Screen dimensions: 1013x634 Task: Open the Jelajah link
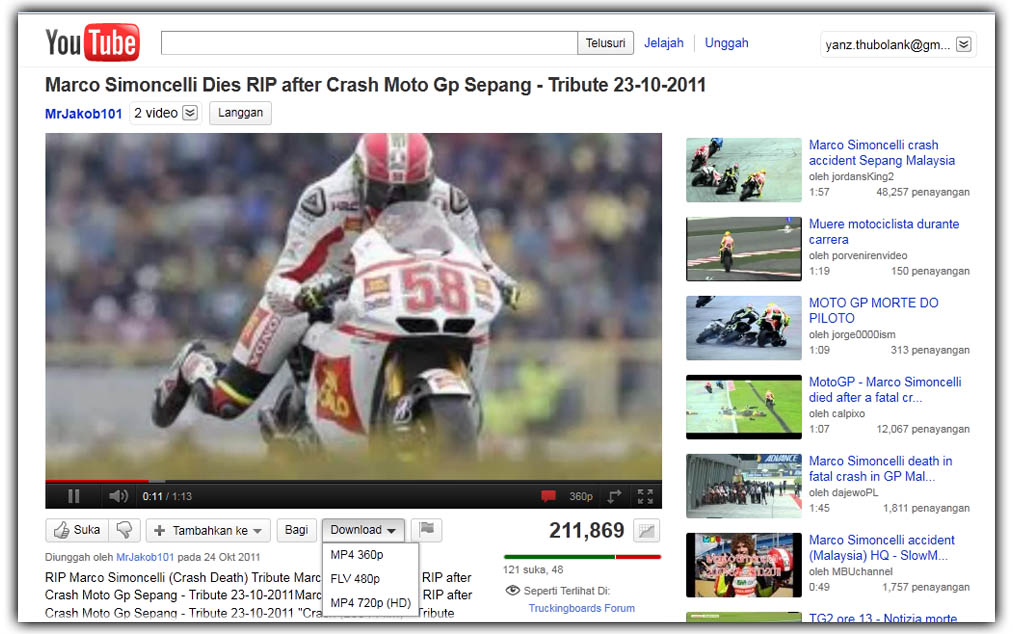click(663, 43)
